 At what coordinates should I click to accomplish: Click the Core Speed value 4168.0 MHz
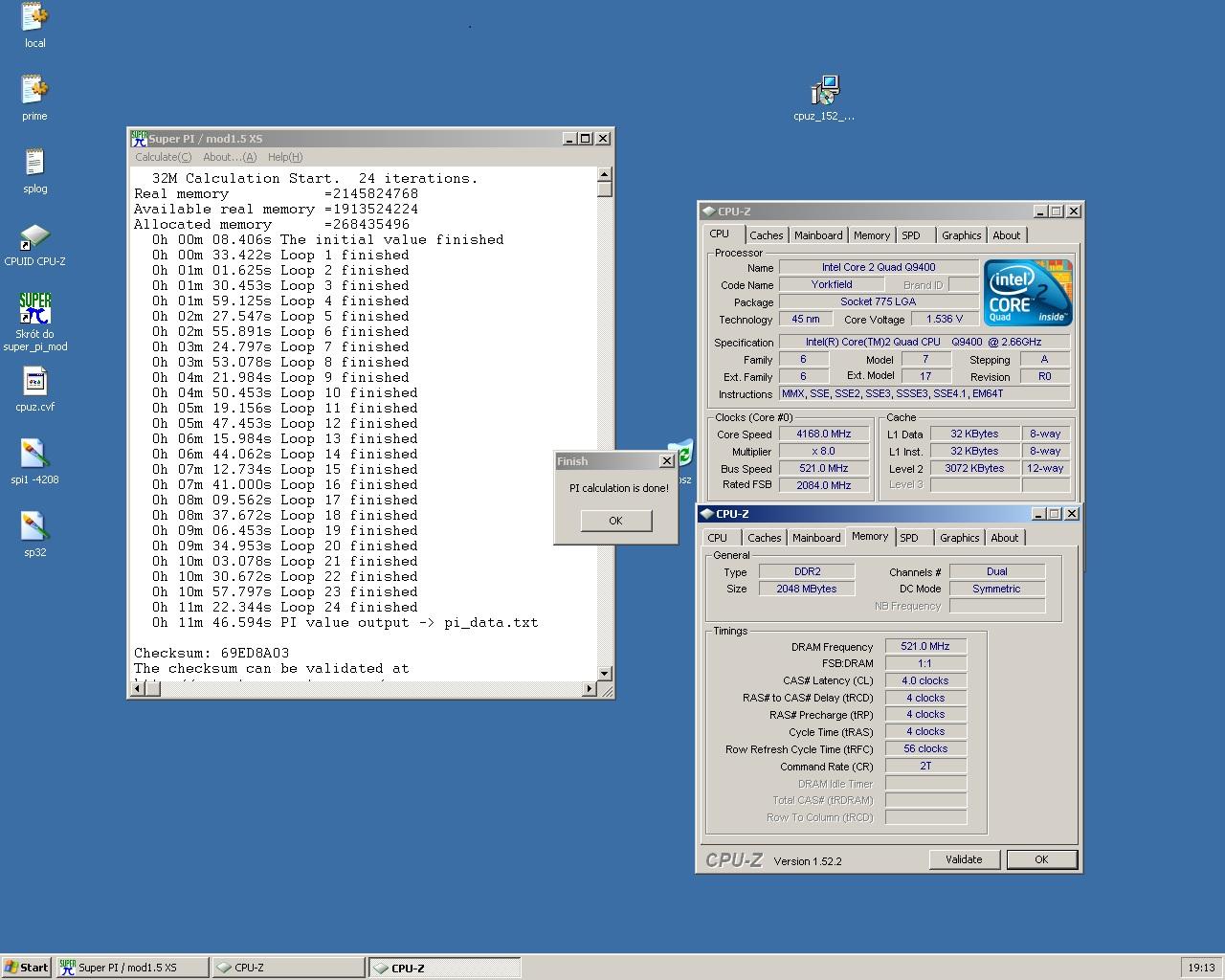click(823, 434)
